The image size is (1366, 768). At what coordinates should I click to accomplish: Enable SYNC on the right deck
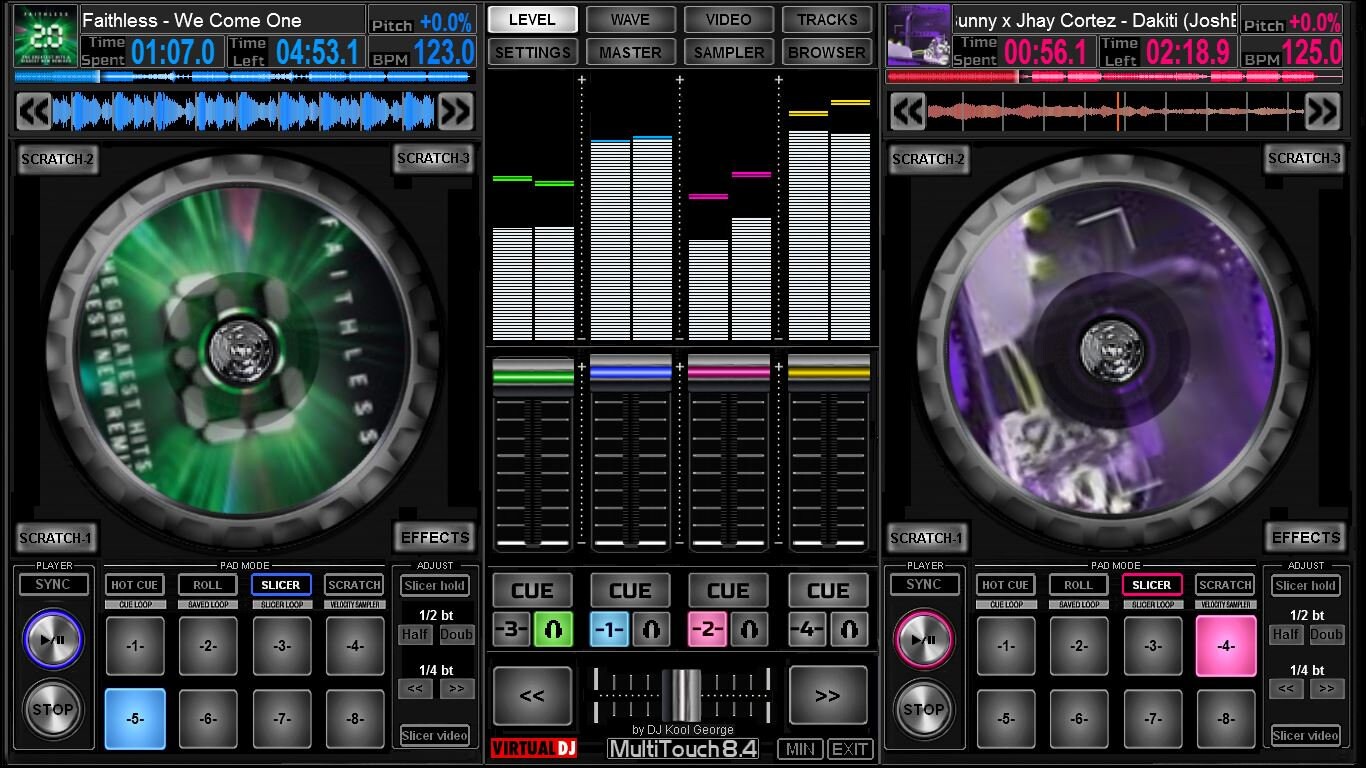(x=924, y=584)
